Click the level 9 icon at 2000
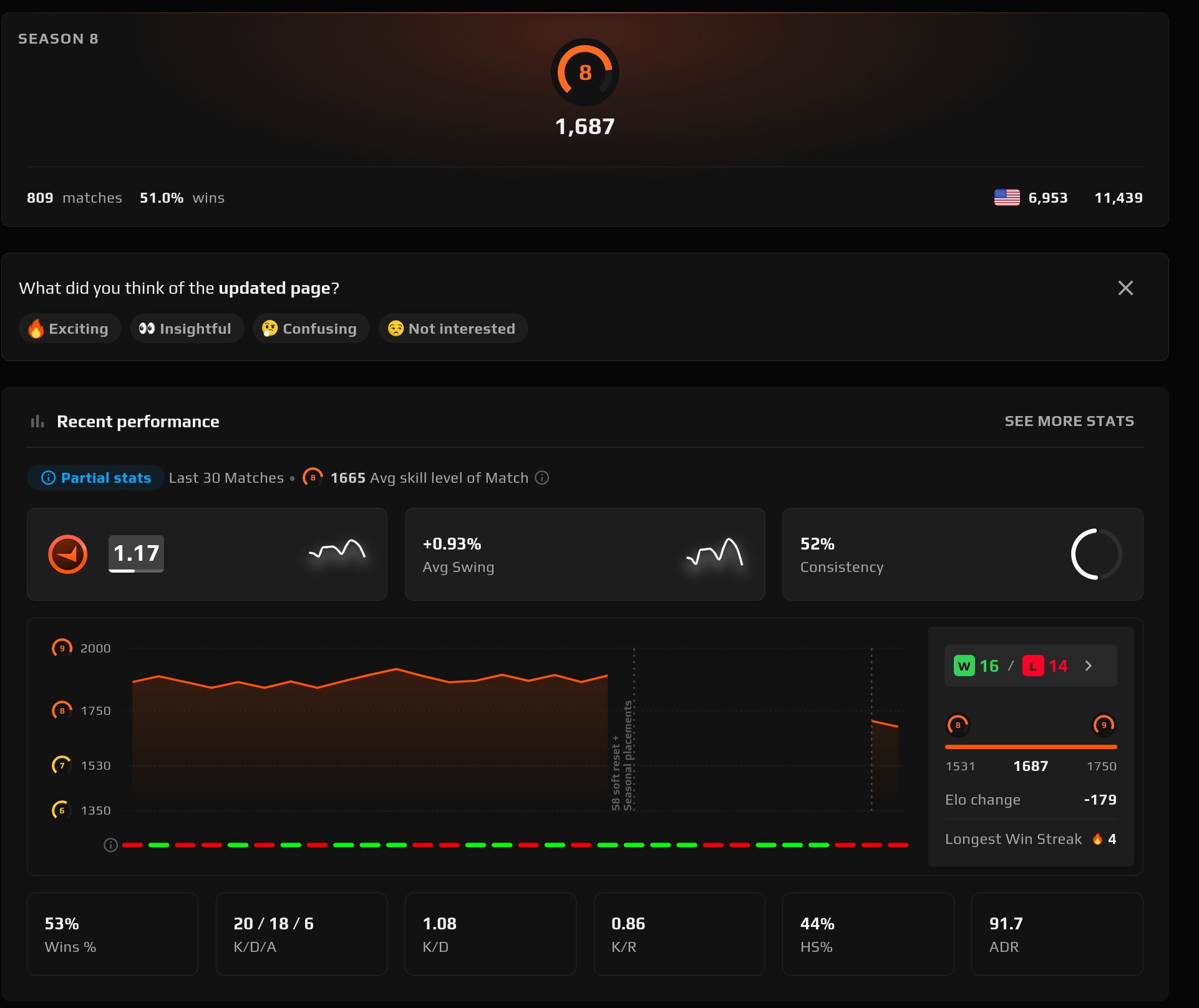The height and width of the screenshot is (1008, 1199). (62, 648)
